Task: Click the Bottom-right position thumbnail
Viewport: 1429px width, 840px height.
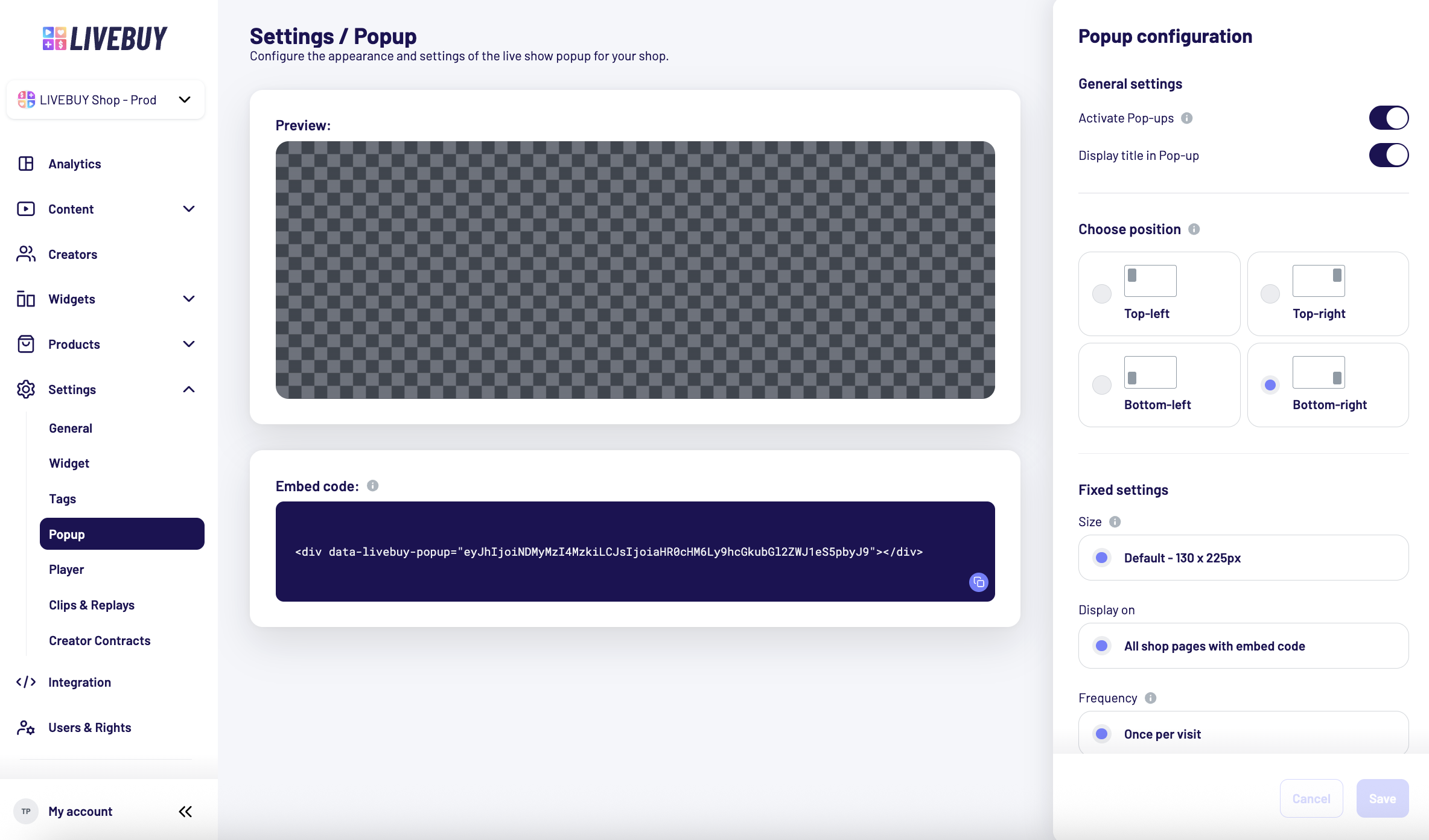Action: click(1319, 372)
